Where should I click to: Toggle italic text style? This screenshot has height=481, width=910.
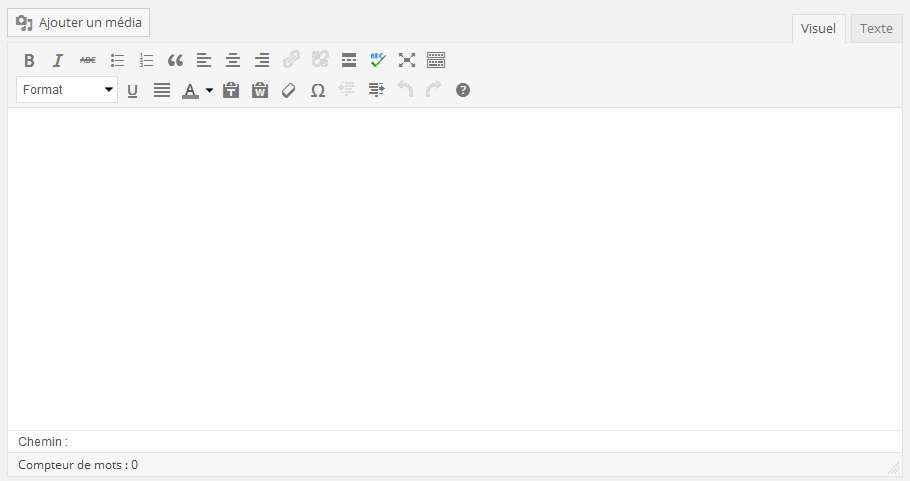point(58,60)
